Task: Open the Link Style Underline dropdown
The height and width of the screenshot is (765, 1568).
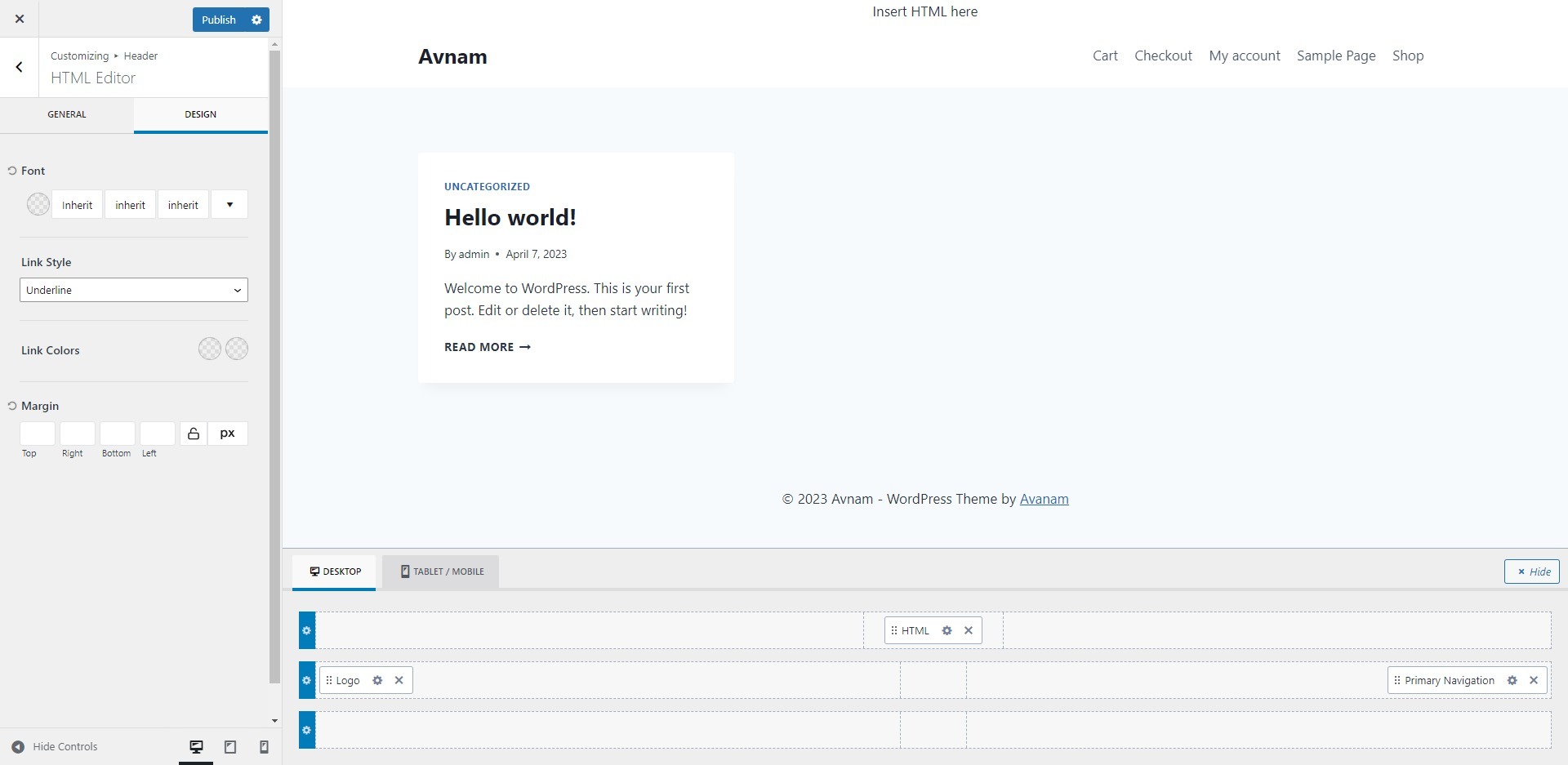Action: (134, 290)
